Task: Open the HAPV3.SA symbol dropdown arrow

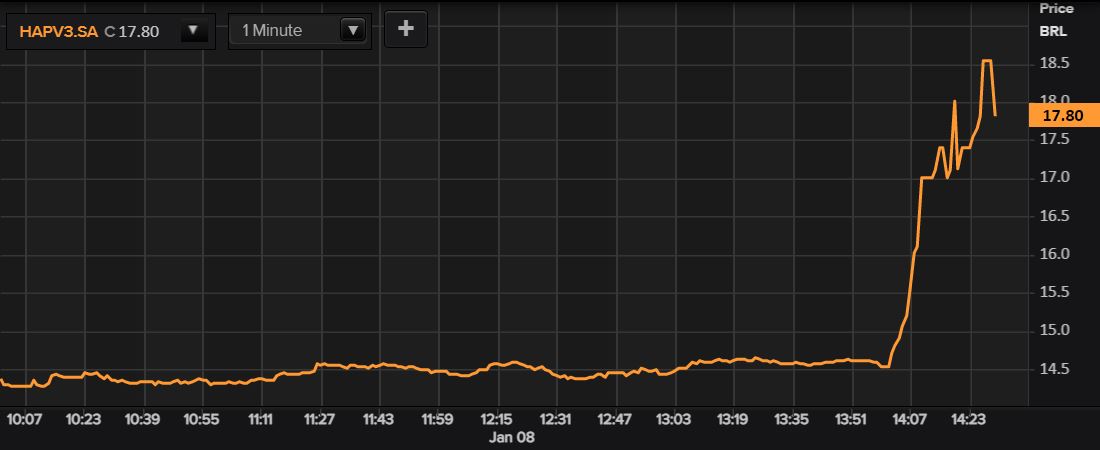Action: coord(194,31)
